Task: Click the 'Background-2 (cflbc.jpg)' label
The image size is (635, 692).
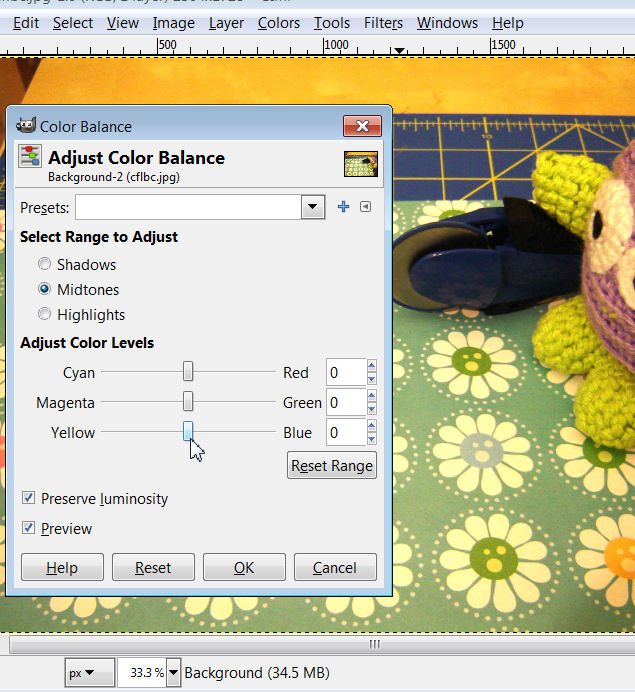Action: click(x=114, y=177)
